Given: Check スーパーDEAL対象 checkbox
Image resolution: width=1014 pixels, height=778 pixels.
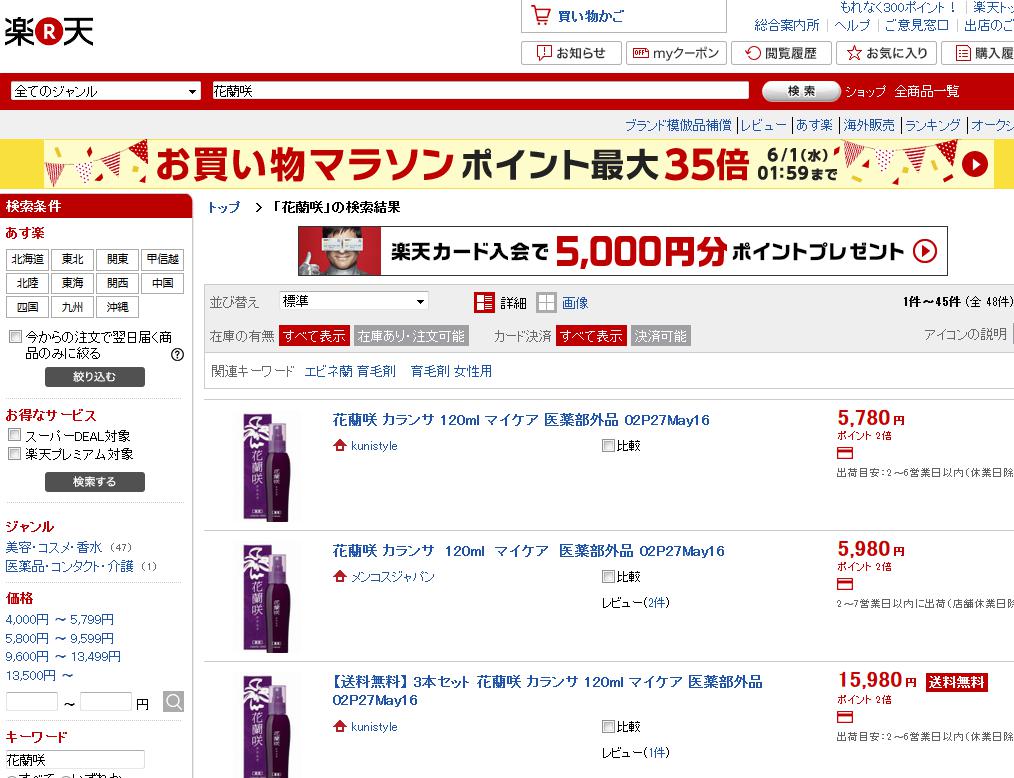Looking at the screenshot, I should (15, 435).
